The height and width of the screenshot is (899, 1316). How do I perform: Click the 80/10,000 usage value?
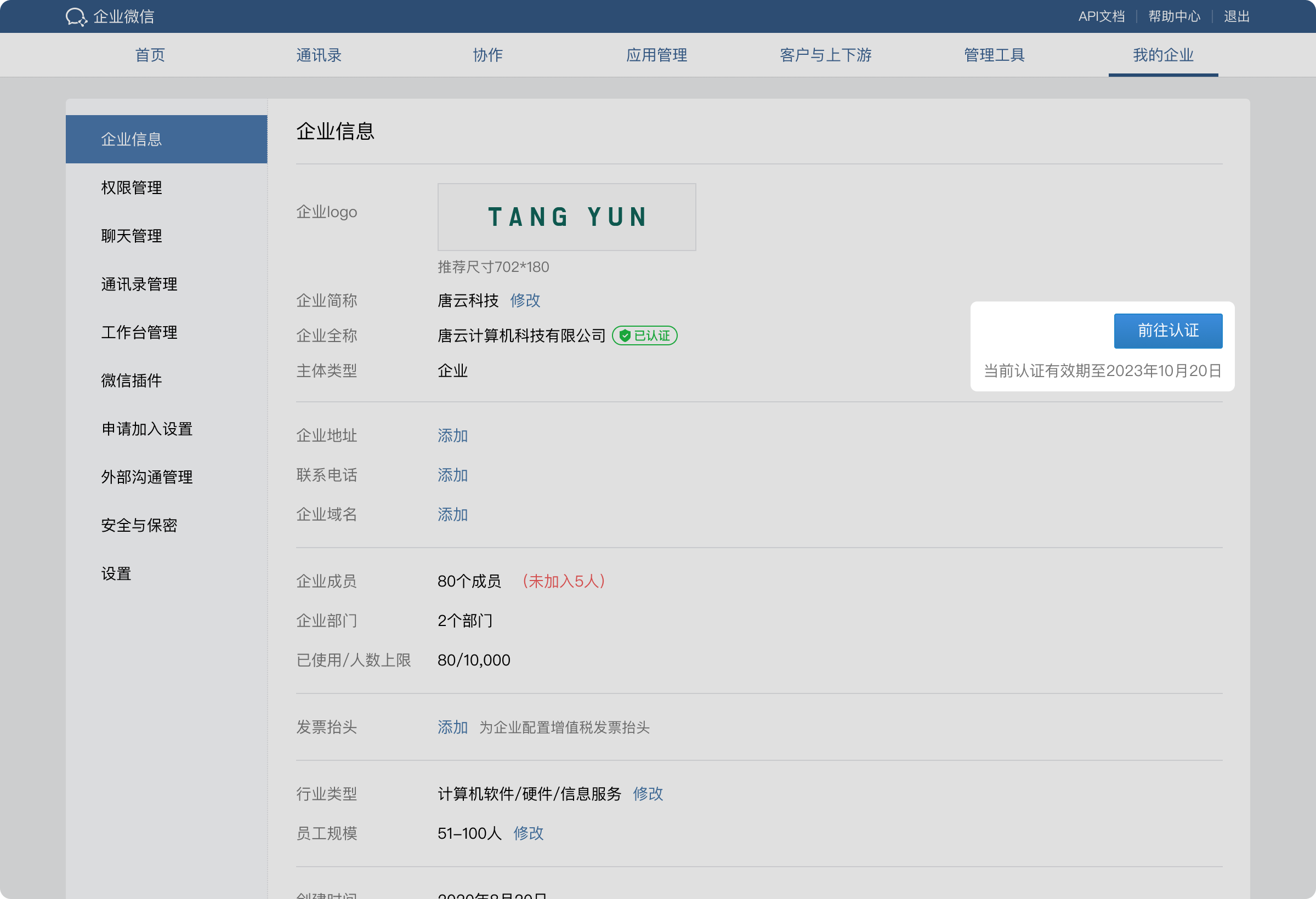click(474, 661)
